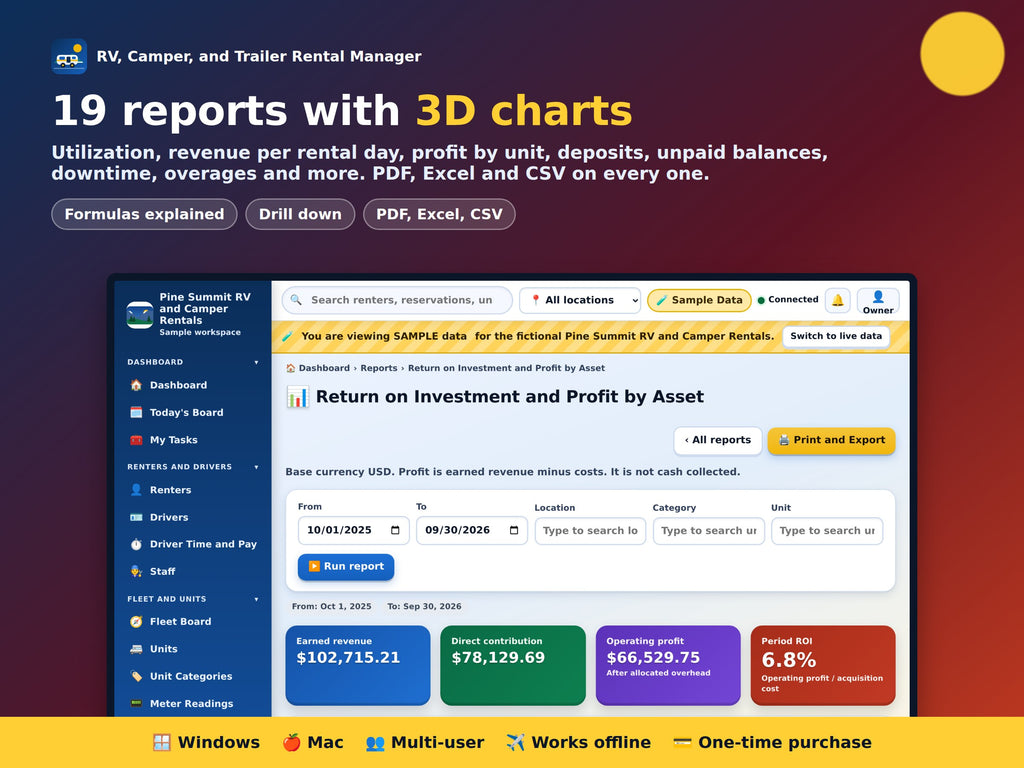Collapse the Fleet and Units section

(x=256, y=599)
